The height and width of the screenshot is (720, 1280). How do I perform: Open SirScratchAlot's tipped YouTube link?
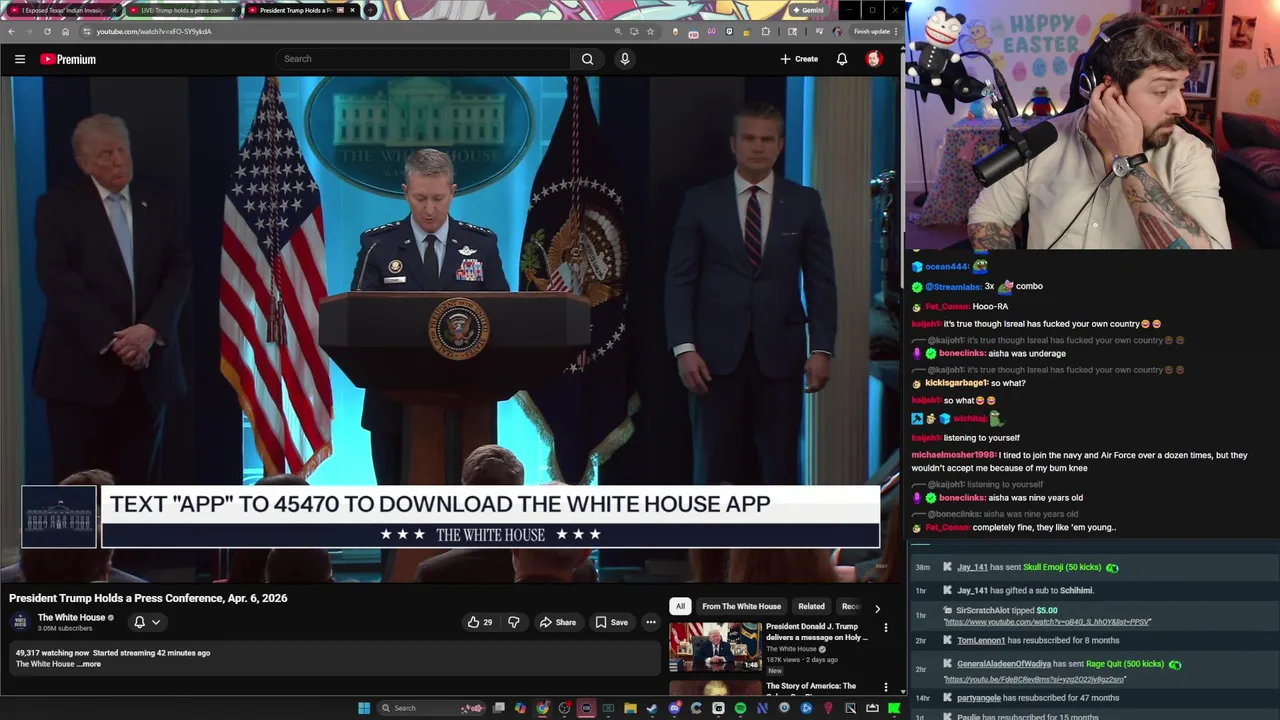(1047, 622)
